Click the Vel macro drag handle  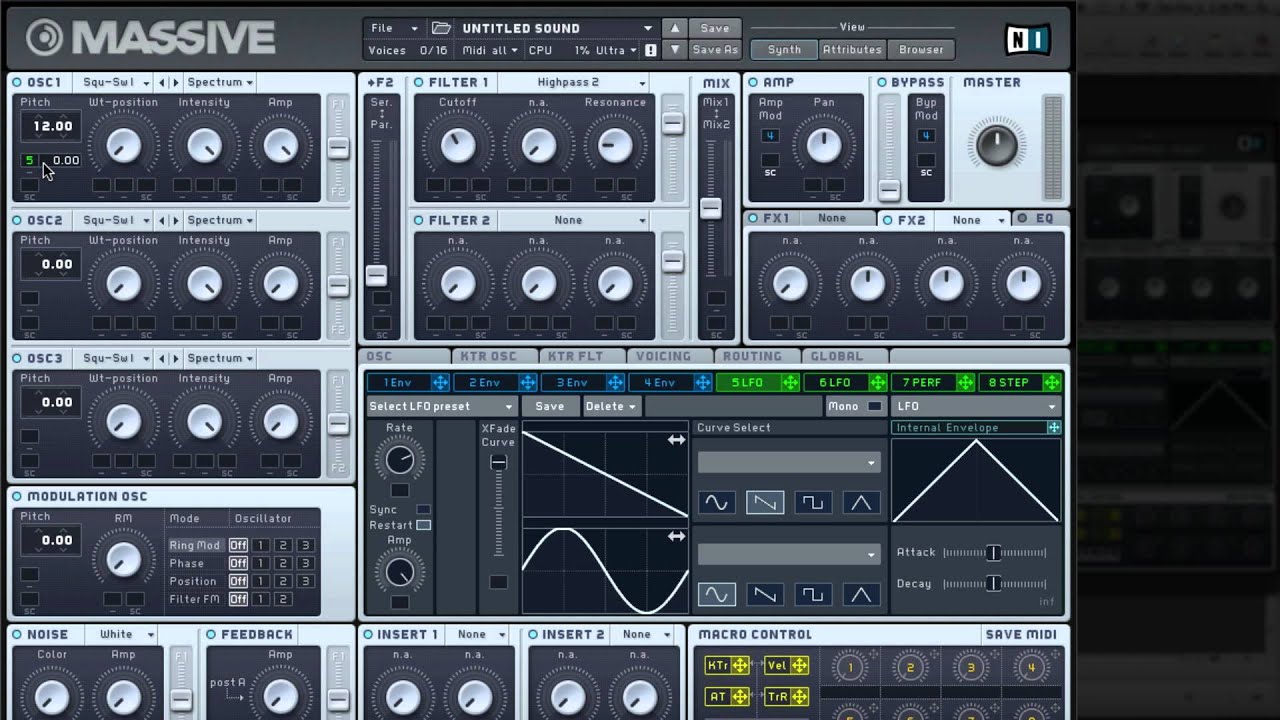(x=799, y=666)
